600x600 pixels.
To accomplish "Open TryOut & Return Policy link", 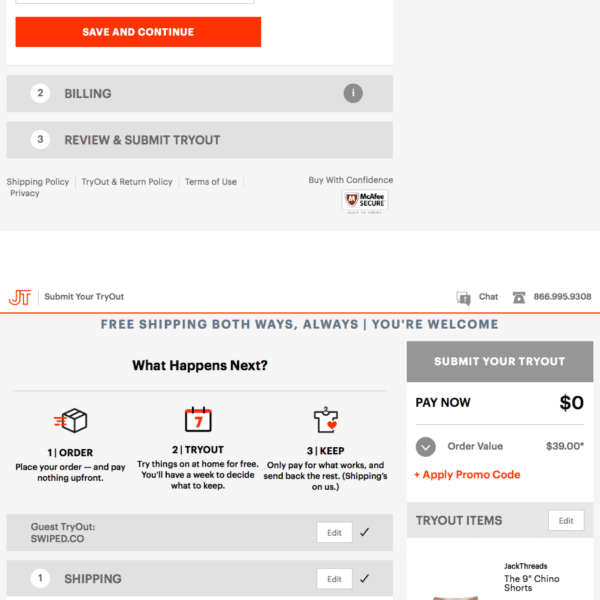I will click(127, 182).
